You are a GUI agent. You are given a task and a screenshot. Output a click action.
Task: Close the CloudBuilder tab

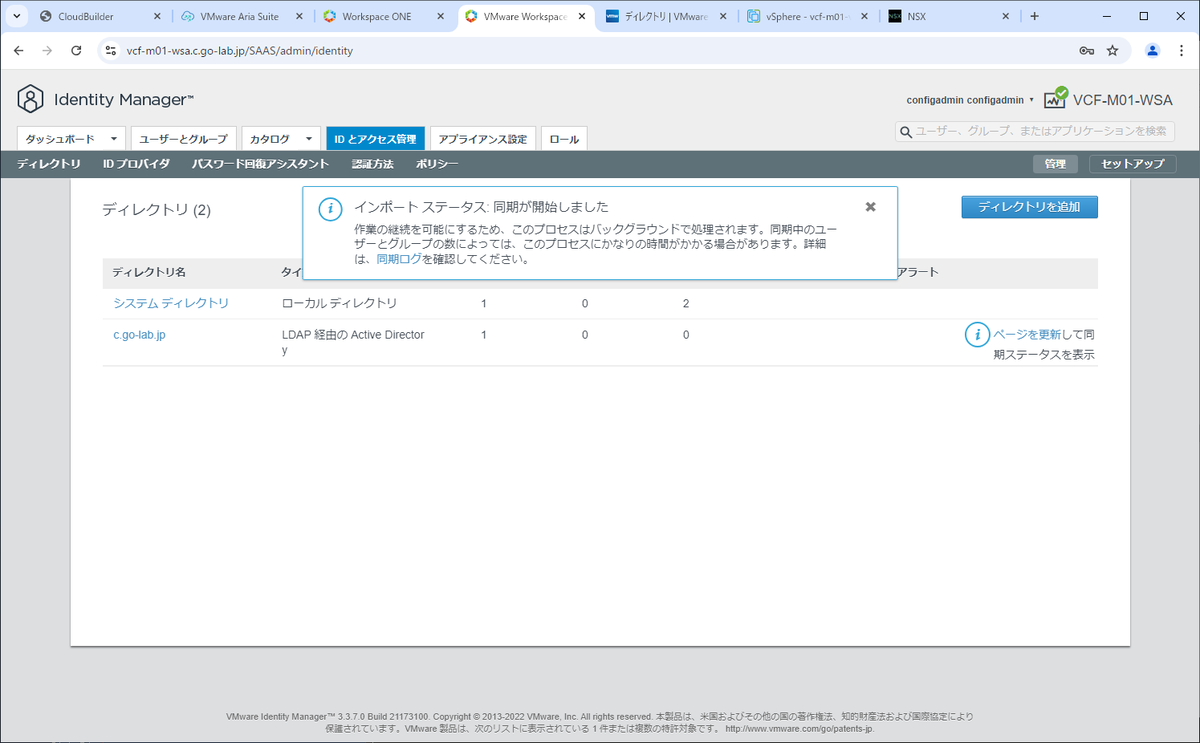pos(156,16)
